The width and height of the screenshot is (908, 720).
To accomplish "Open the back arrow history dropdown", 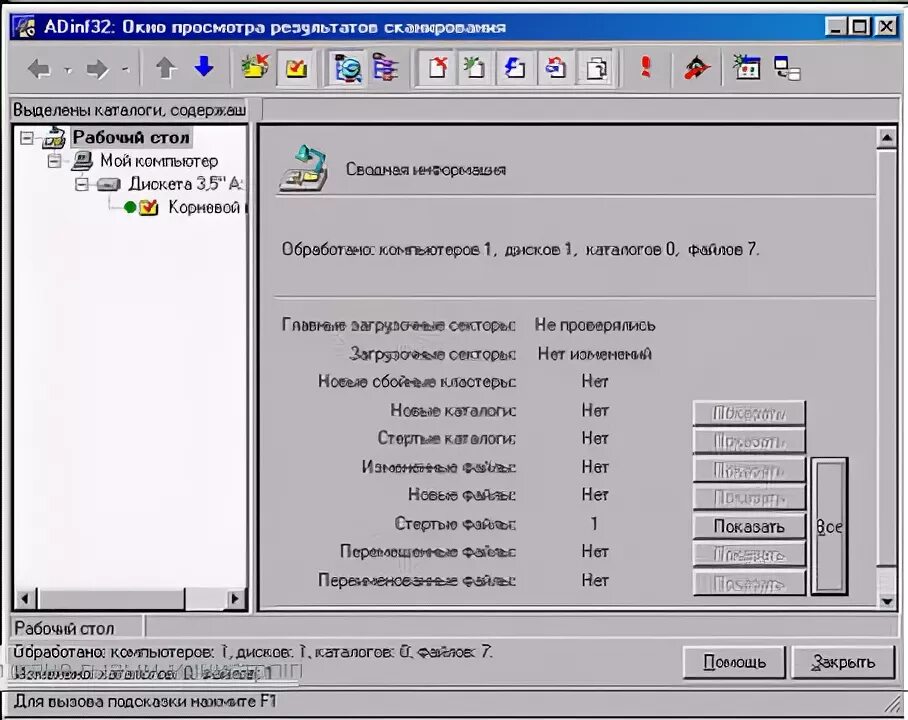I will (x=68, y=70).
